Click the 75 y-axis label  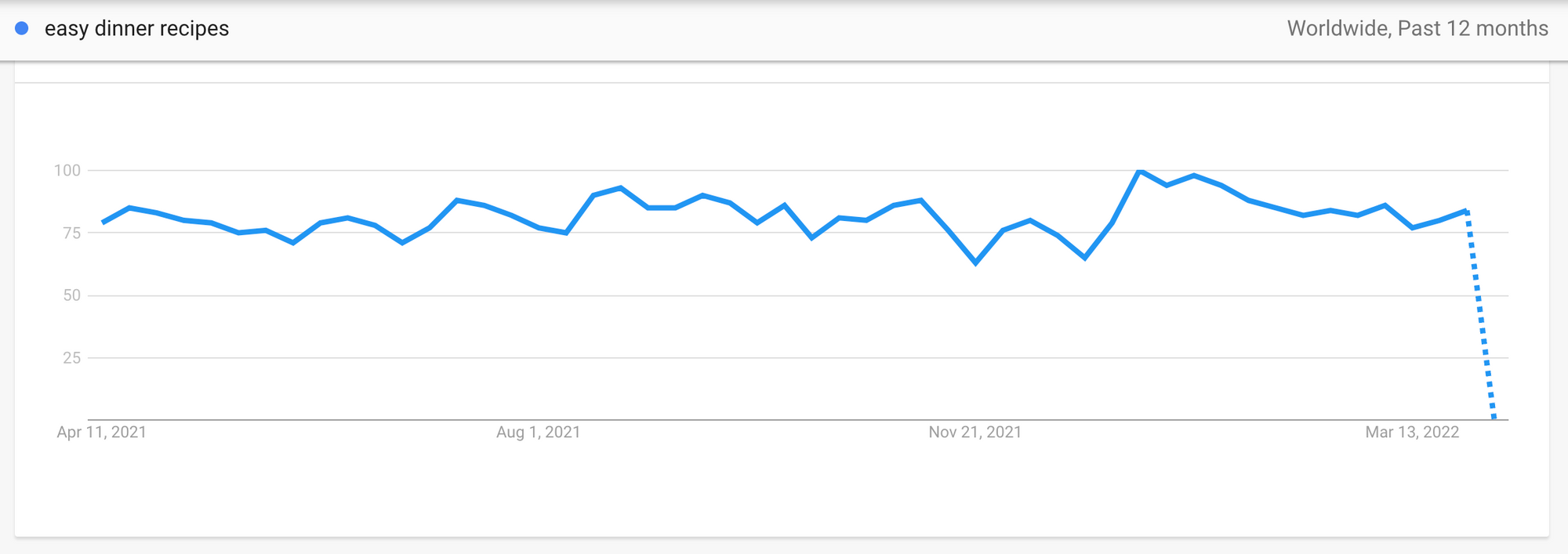click(72, 233)
